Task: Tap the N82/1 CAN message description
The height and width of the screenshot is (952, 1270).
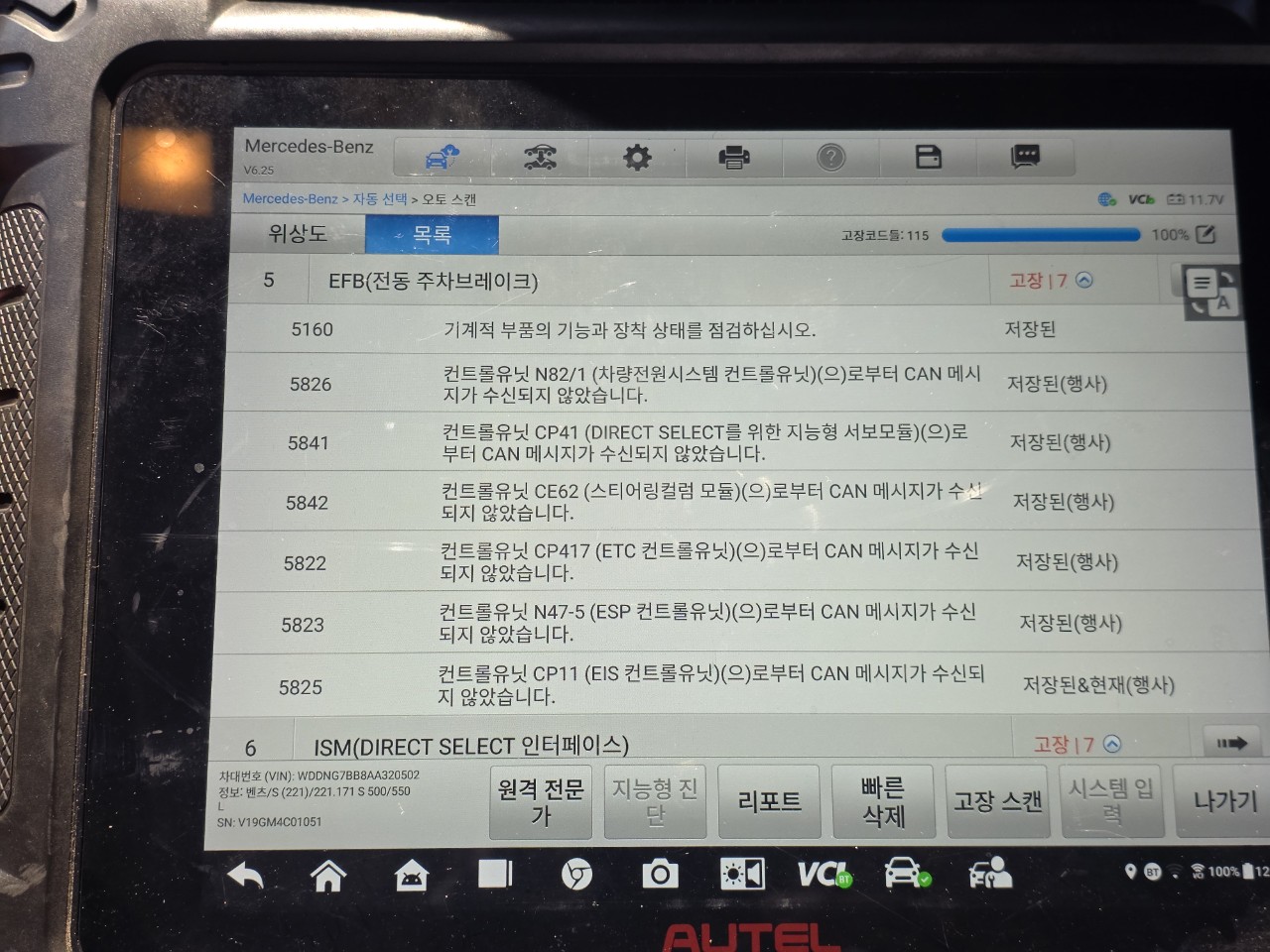Action: coord(711,384)
